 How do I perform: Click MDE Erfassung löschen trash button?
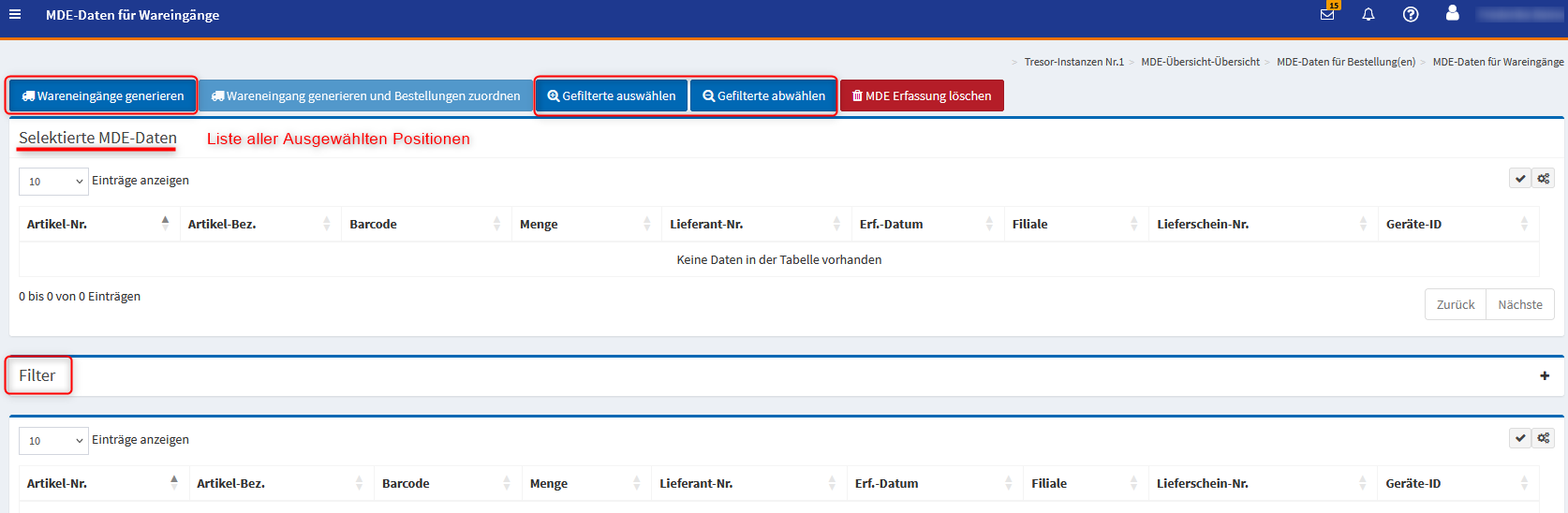(922, 95)
